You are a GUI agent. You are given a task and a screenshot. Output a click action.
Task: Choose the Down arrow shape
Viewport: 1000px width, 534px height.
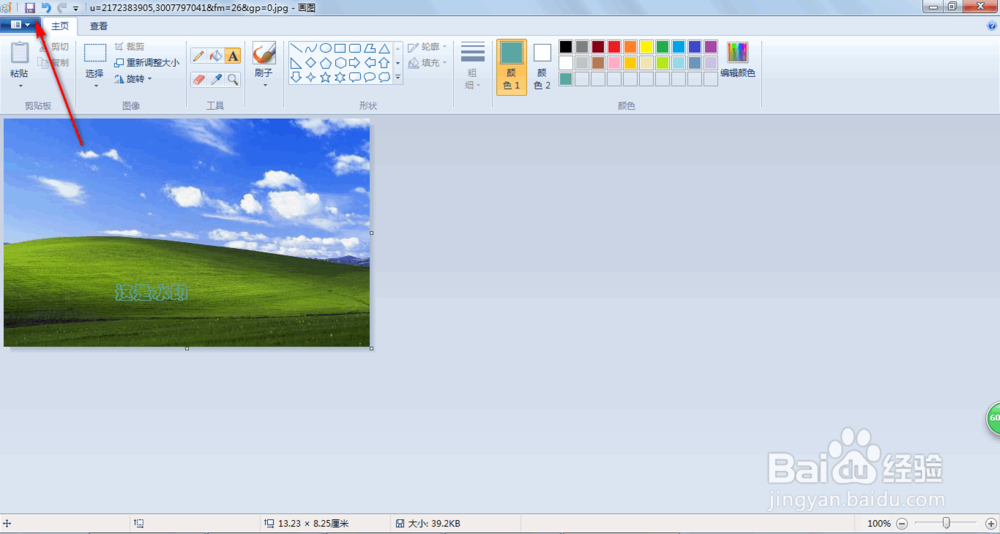pos(296,77)
